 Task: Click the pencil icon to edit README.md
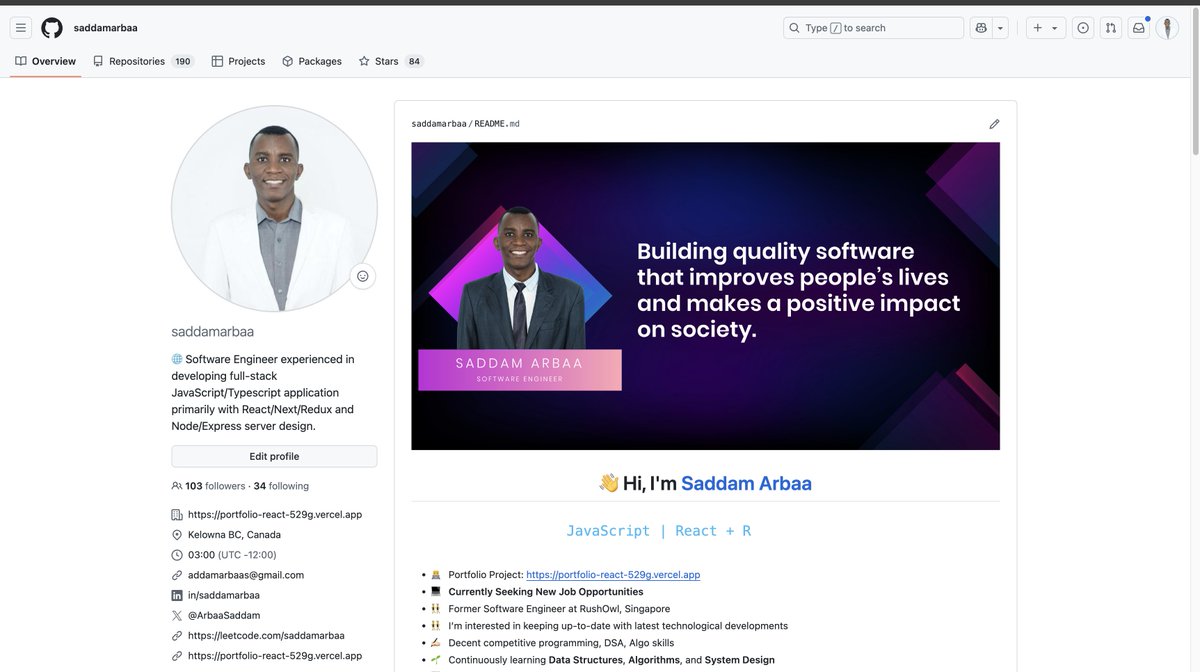[x=994, y=123]
